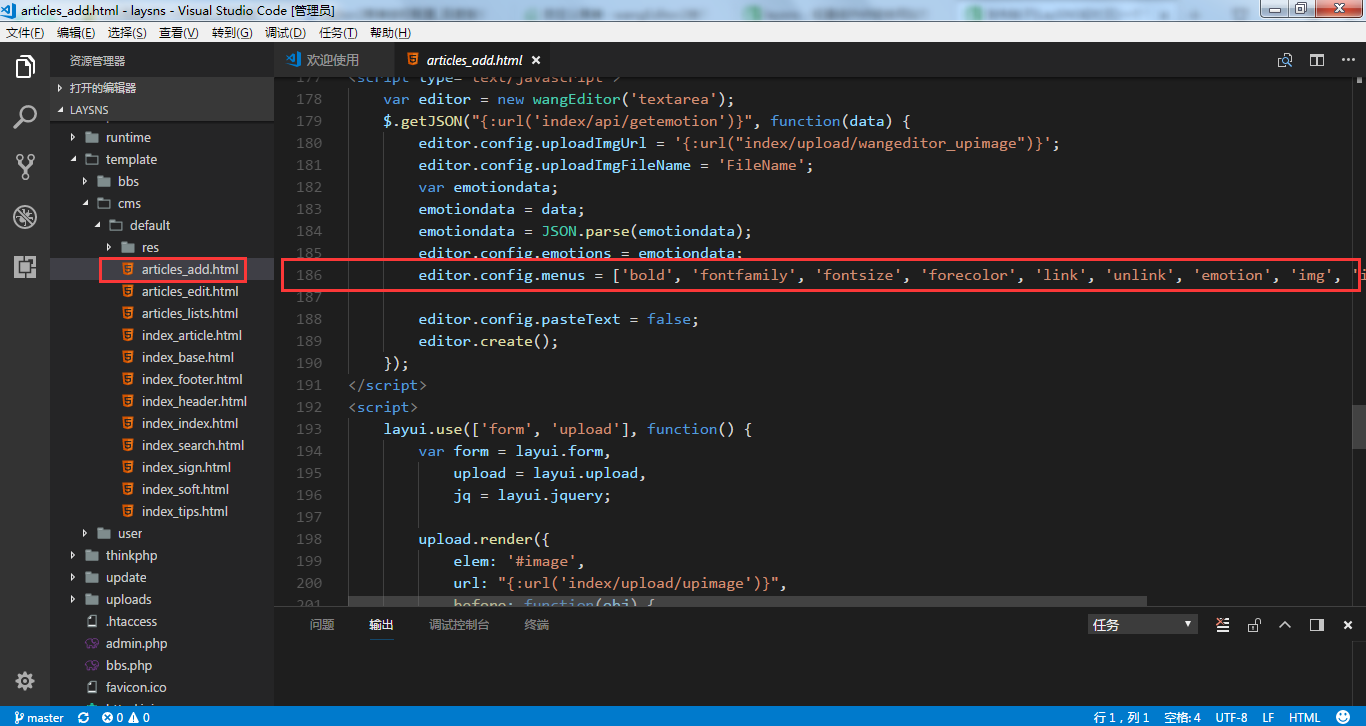1366x726 pixels.
Task: Expand the runtime folder
Action: 128,138
